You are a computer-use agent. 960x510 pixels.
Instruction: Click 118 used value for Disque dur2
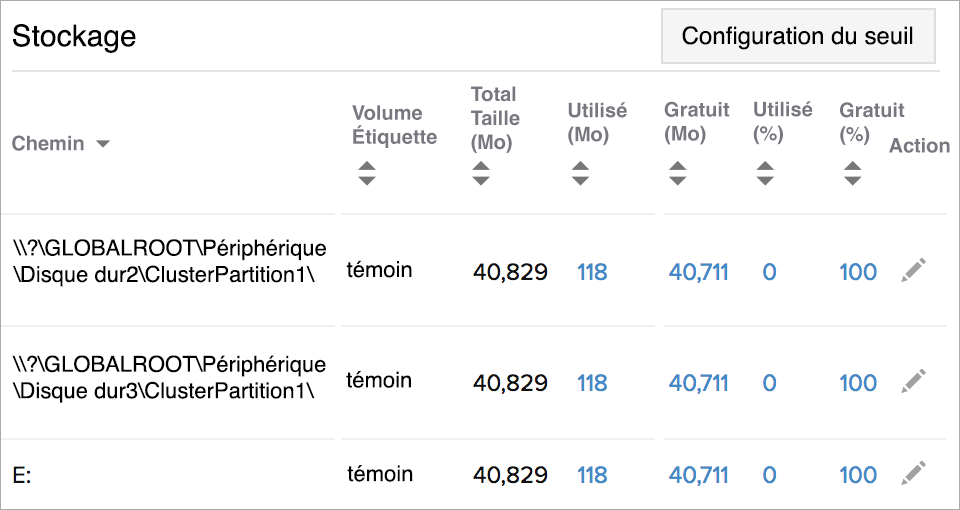(x=592, y=272)
